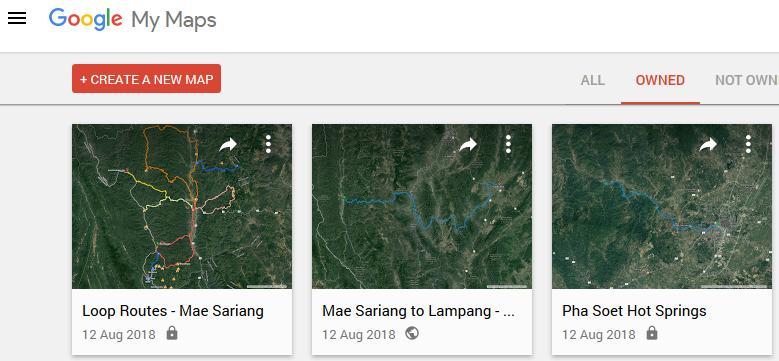Share the Loop Routes - Mae Sariang map
This screenshot has width=779, height=361.
tap(228, 145)
